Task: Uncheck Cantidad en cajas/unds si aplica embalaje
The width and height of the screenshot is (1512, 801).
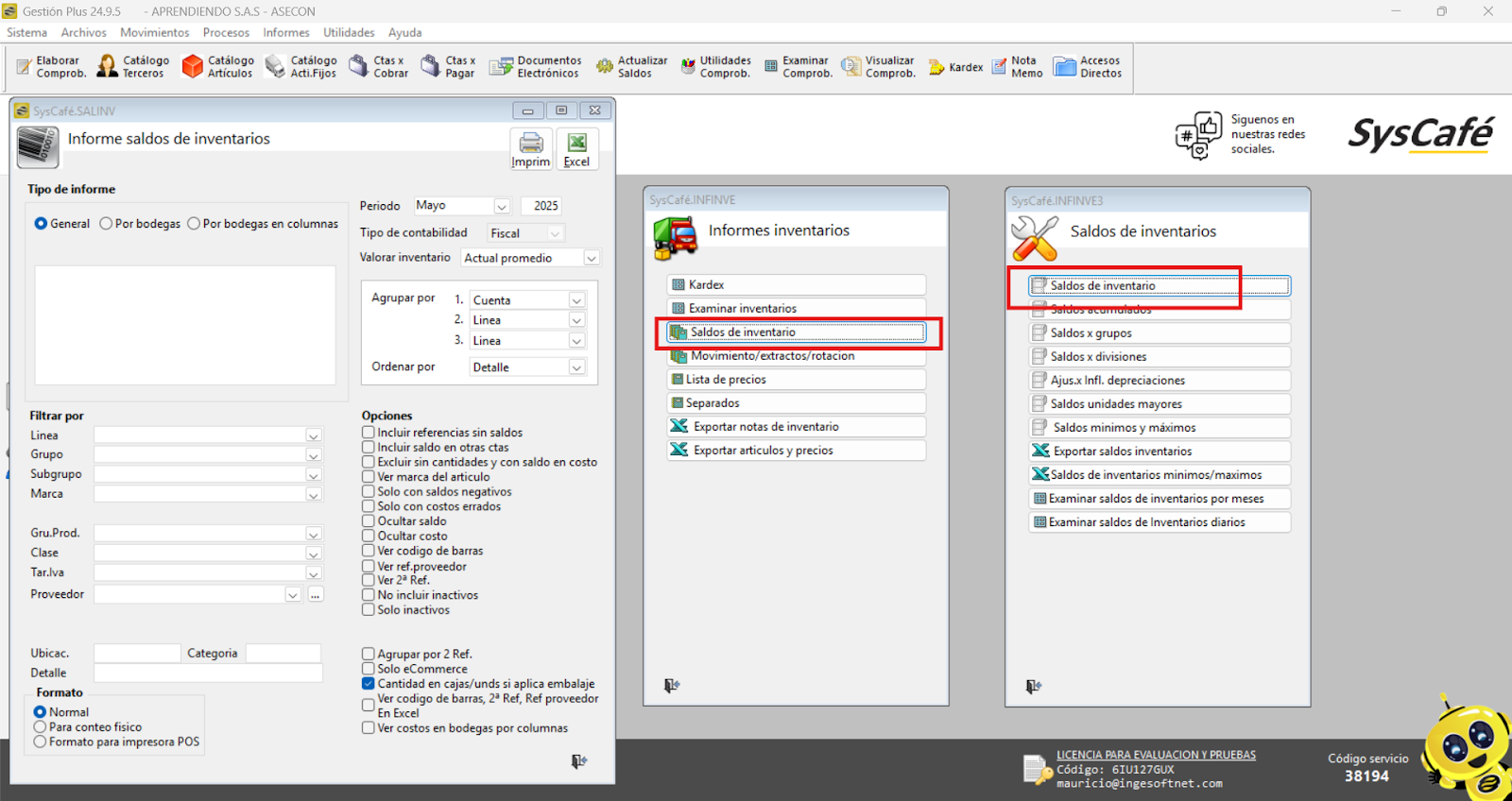Action: pyautogui.click(x=369, y=684)
